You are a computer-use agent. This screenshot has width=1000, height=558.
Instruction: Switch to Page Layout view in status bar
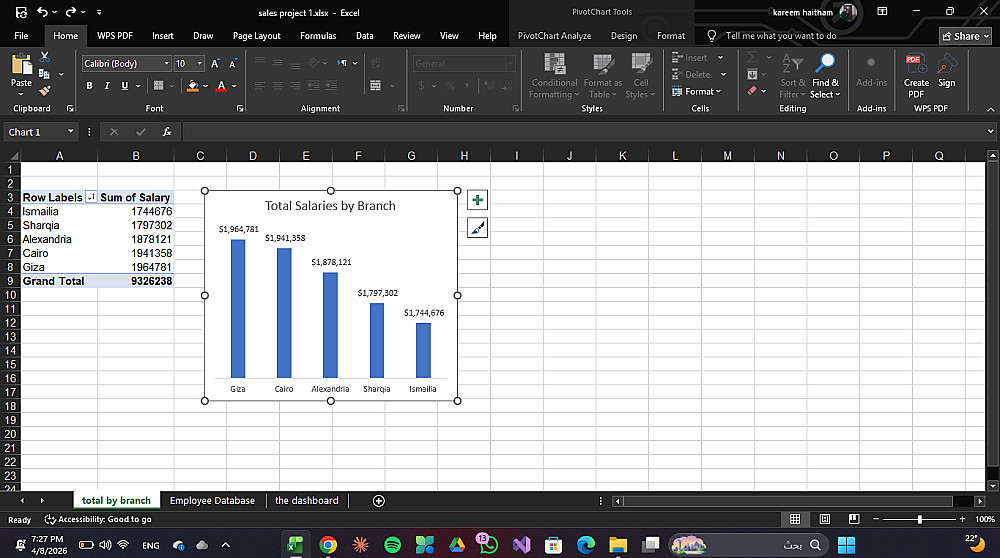(825, 520)
